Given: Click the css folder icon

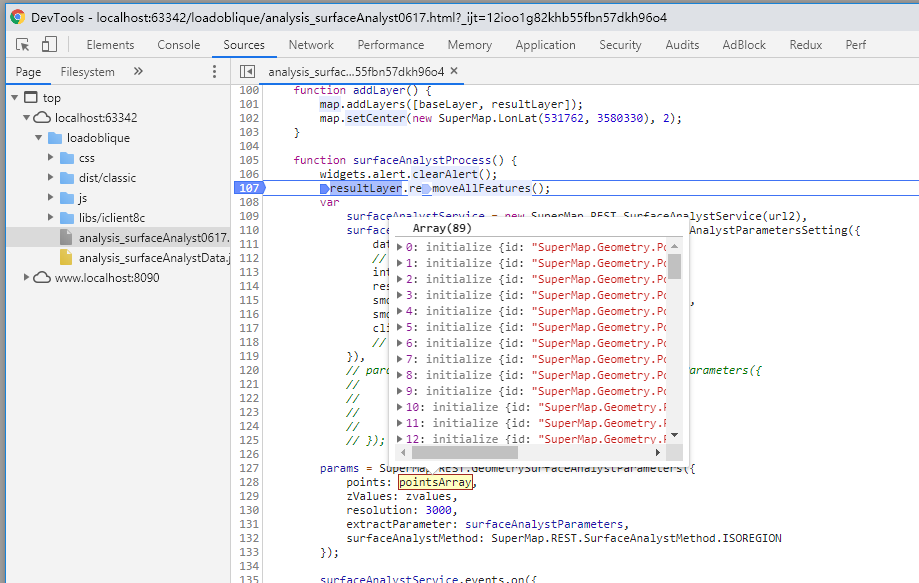Looking at the screenshot, I should point(67,158).
